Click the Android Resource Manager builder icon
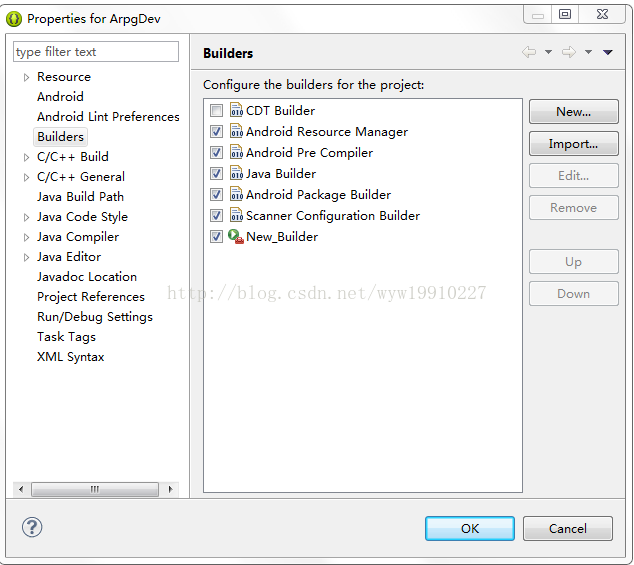 (x=237, y=131)
